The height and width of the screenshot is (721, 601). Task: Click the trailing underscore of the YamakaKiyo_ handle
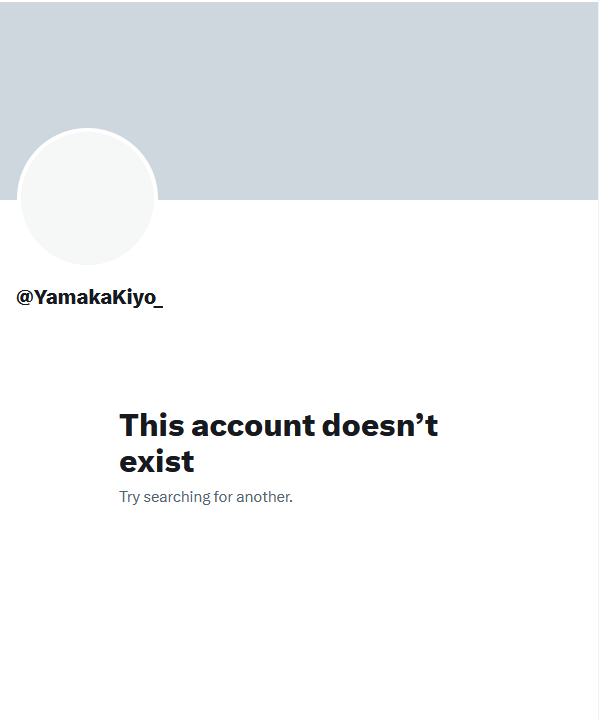tap(159, 306)
